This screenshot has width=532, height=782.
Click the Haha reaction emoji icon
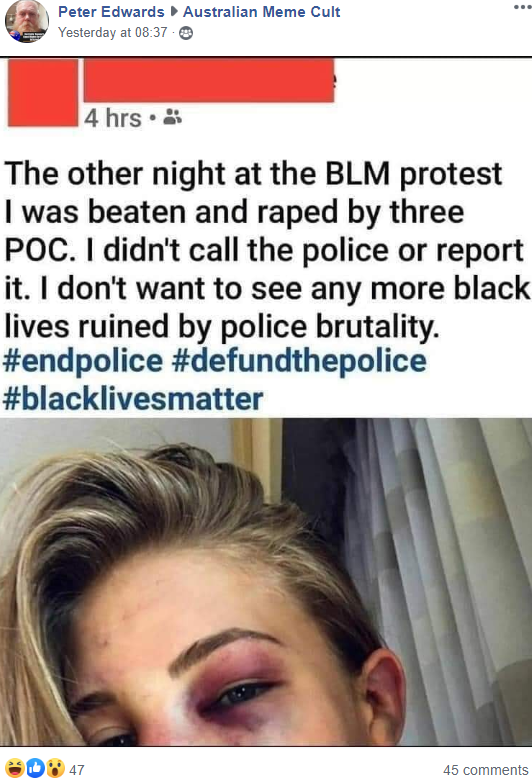[15, 769]
